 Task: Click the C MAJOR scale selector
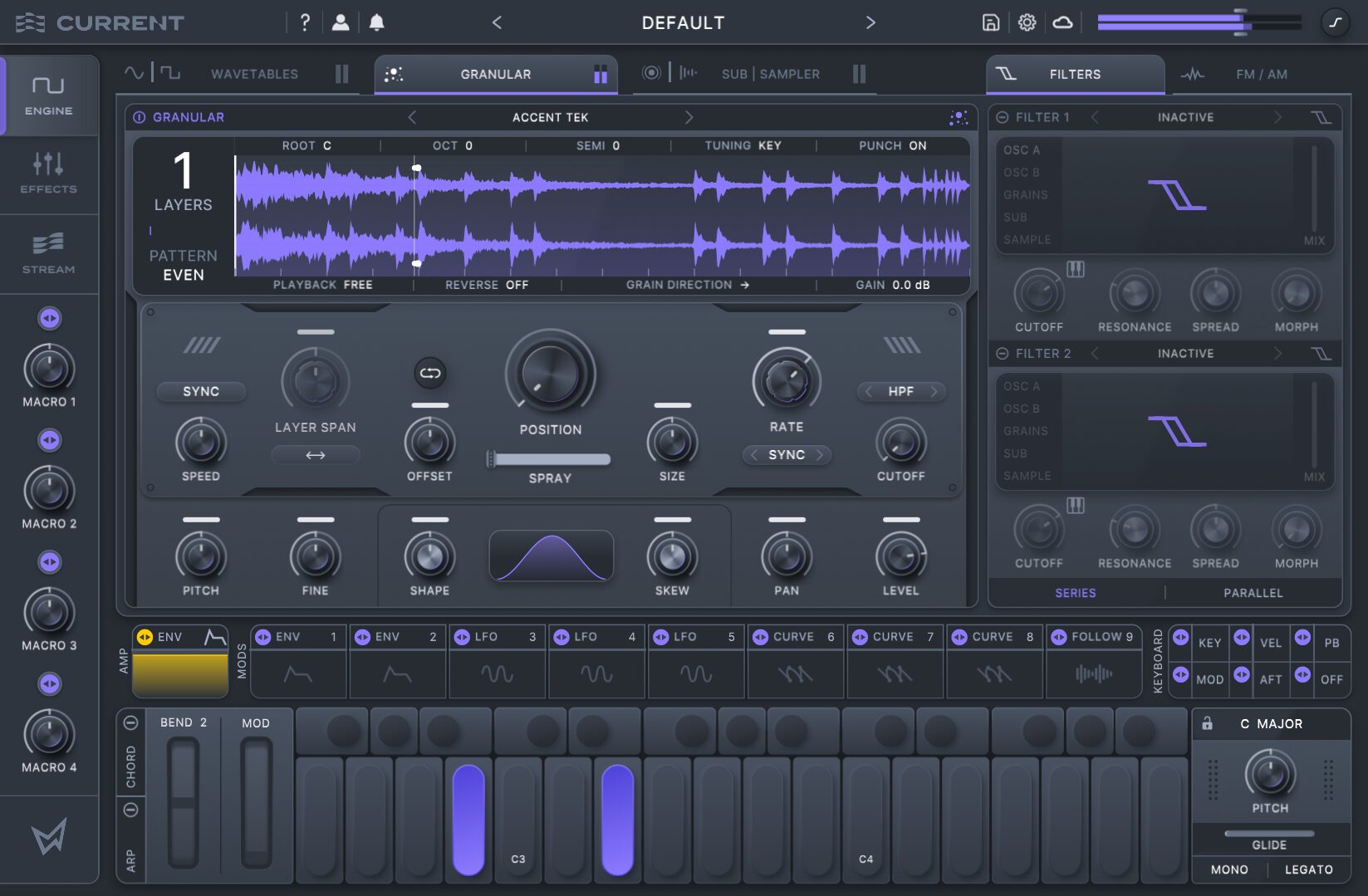click(x=1271, y=723)
